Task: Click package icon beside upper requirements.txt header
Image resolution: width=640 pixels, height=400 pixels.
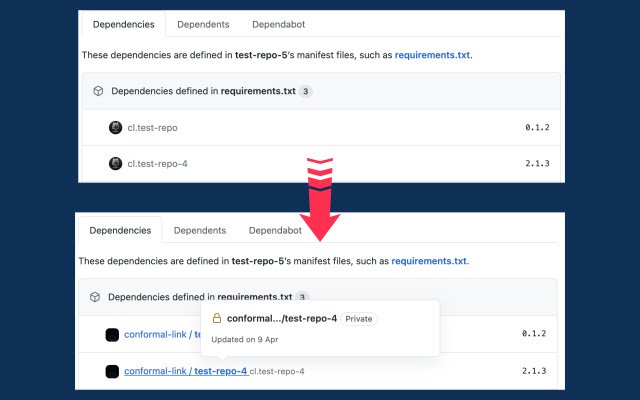Action: click(x=98, y=91)
